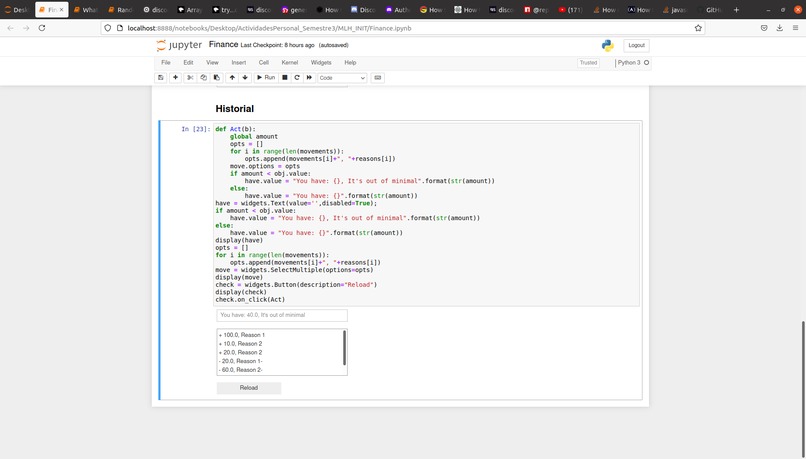The height and width of the screenshot is (459, 806).
Task: Reload the browser page
Action: coord(42,28)
